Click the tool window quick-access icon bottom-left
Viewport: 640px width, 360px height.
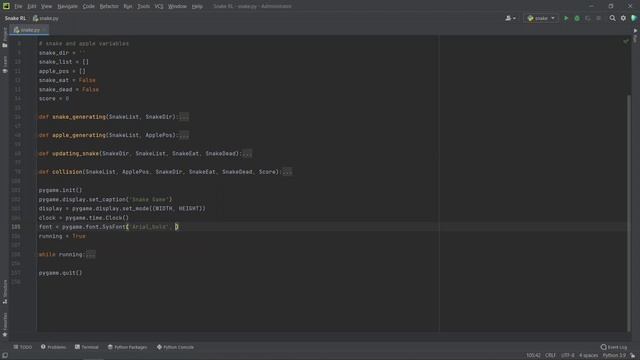5,356
